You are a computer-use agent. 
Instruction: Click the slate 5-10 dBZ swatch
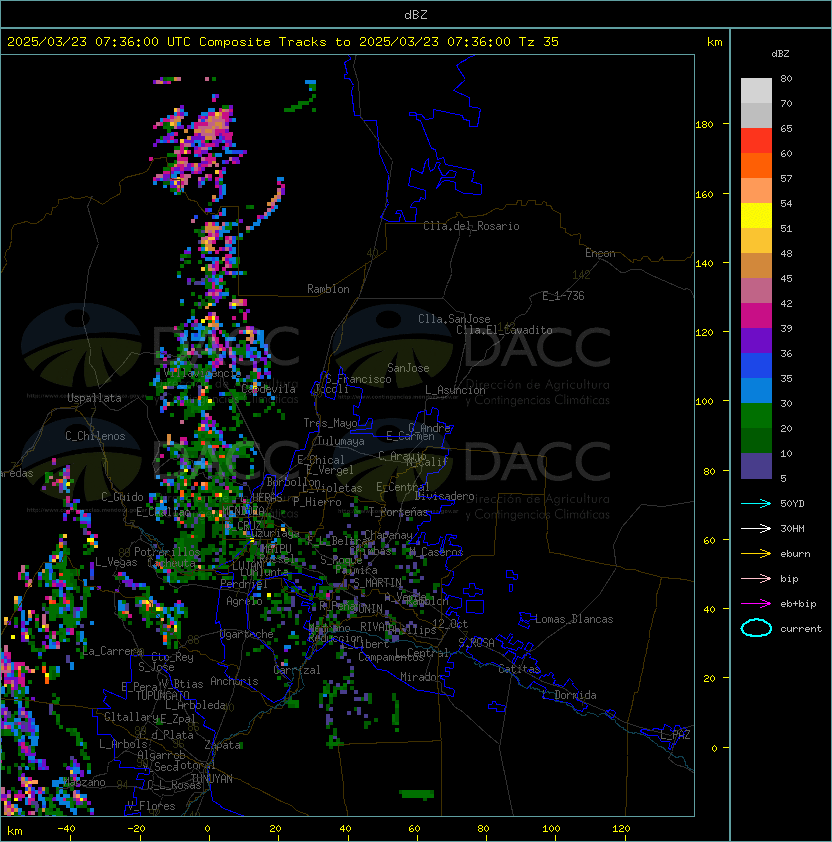pos(756,466)
